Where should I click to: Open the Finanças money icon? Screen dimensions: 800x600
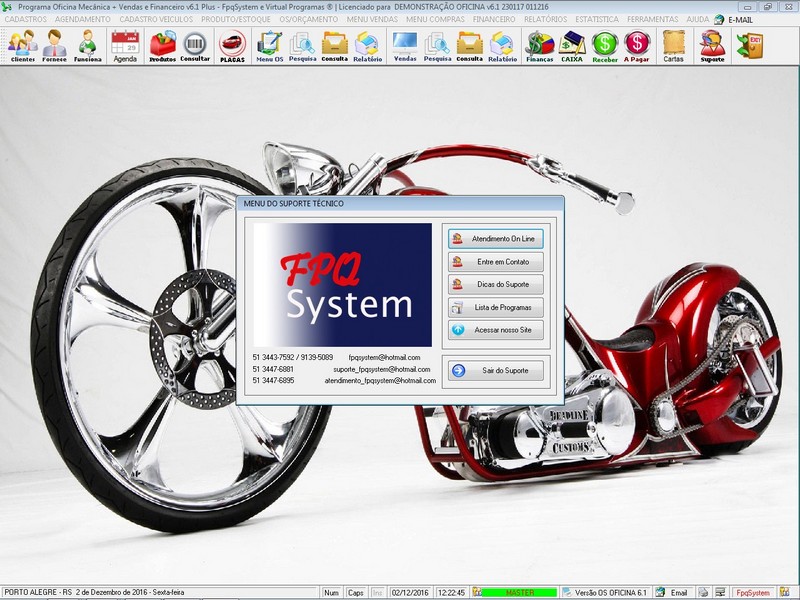540,46
